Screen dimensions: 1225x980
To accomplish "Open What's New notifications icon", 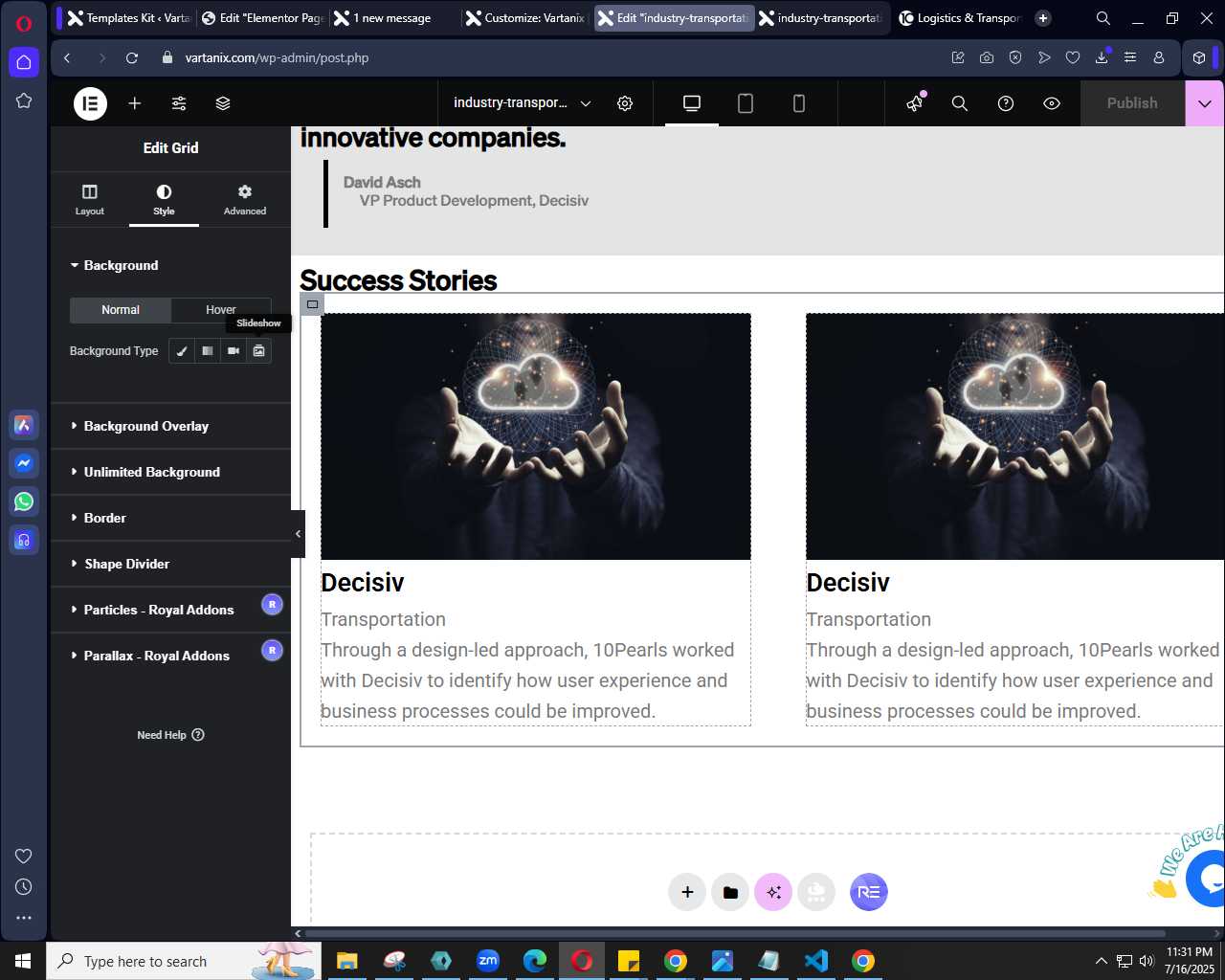I will [x=916, y=102].
